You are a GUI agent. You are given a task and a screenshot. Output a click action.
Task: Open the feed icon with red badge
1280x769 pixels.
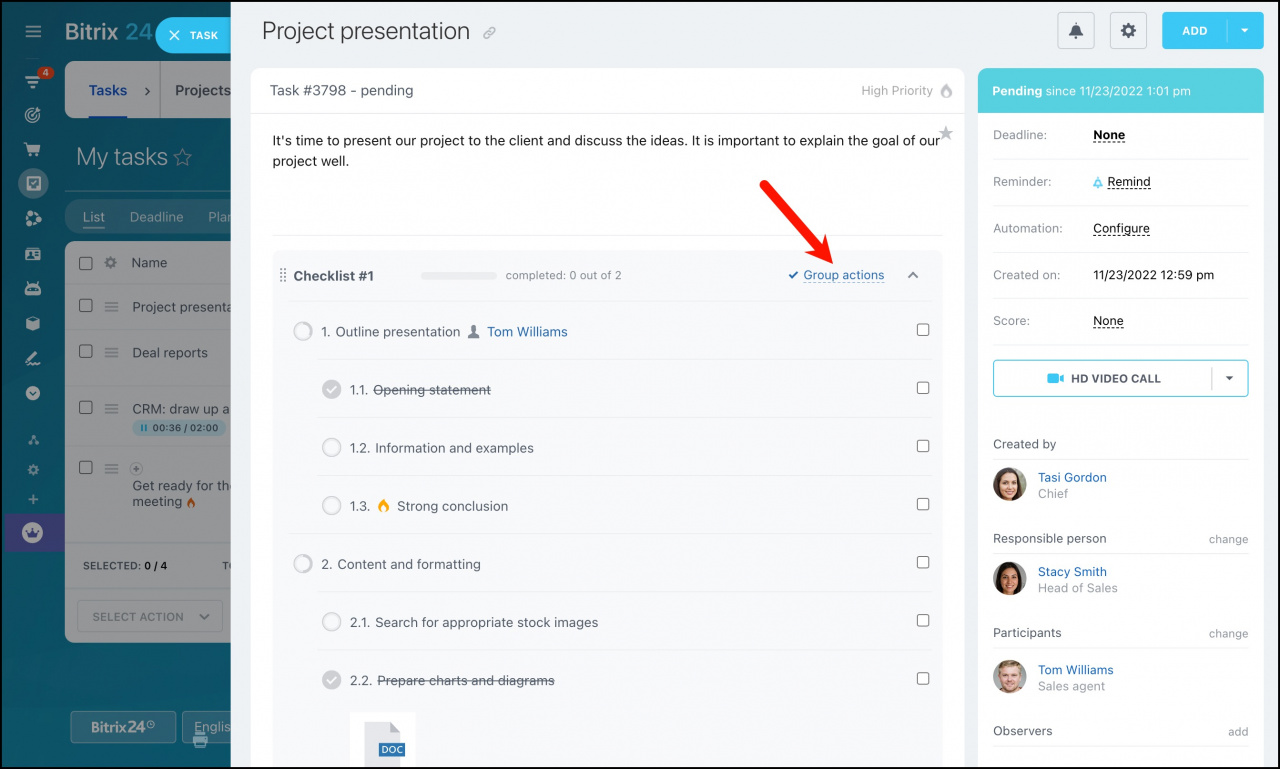(x=34, y=81)
